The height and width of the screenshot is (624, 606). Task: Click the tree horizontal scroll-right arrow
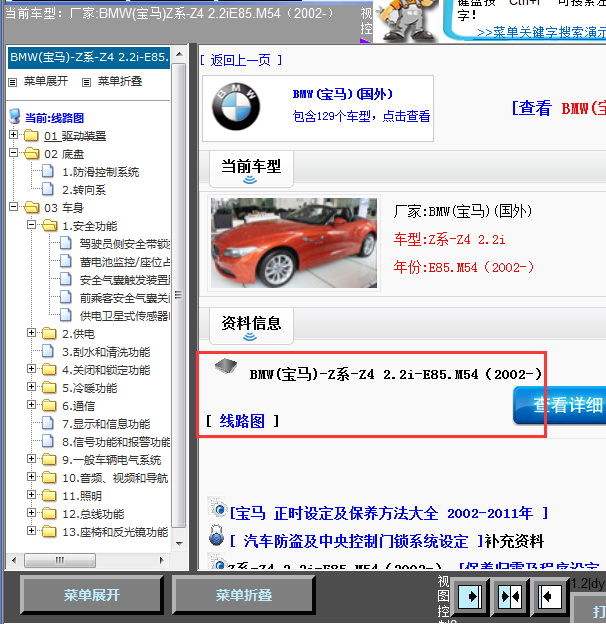[161, 560]
